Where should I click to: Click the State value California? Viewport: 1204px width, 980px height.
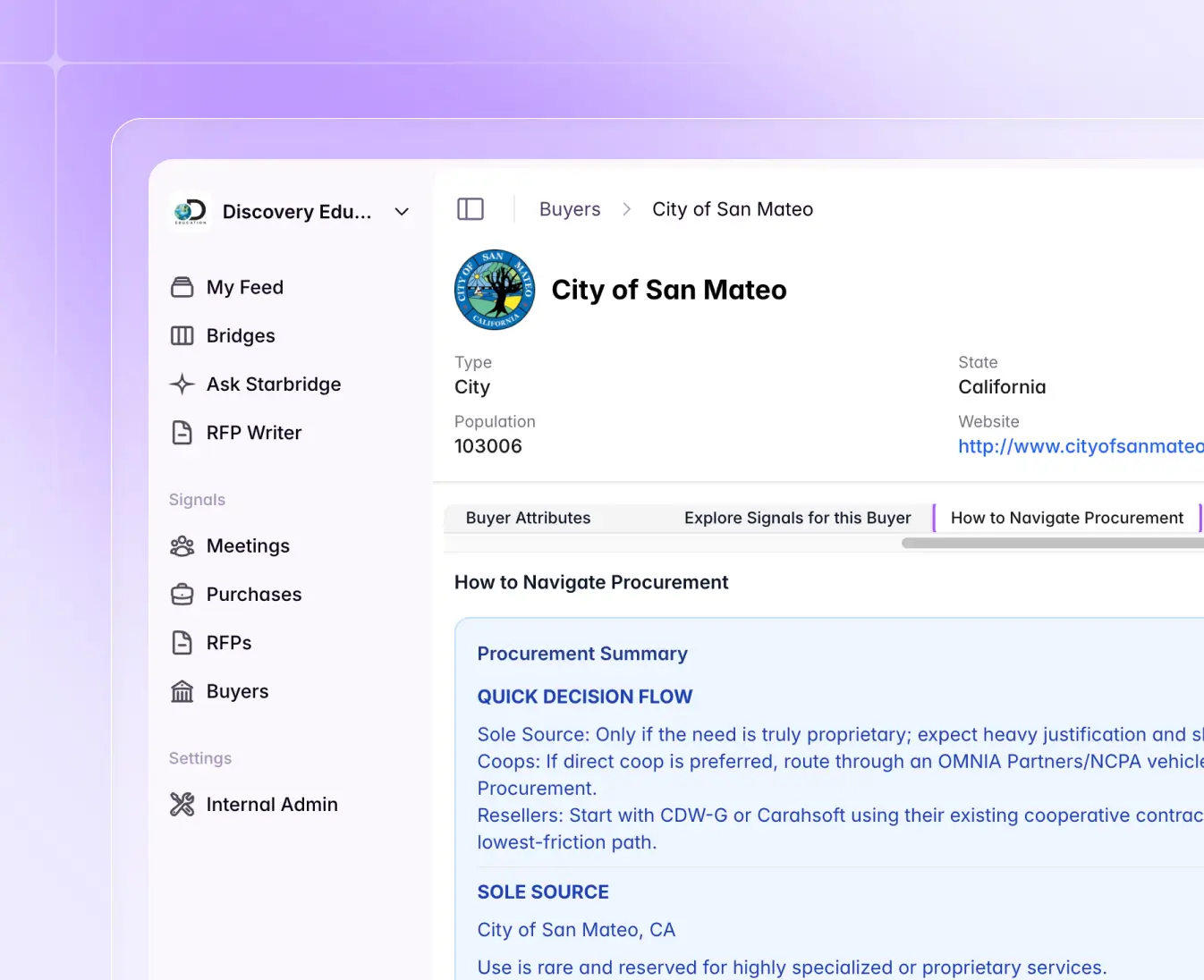[1002, 387]
